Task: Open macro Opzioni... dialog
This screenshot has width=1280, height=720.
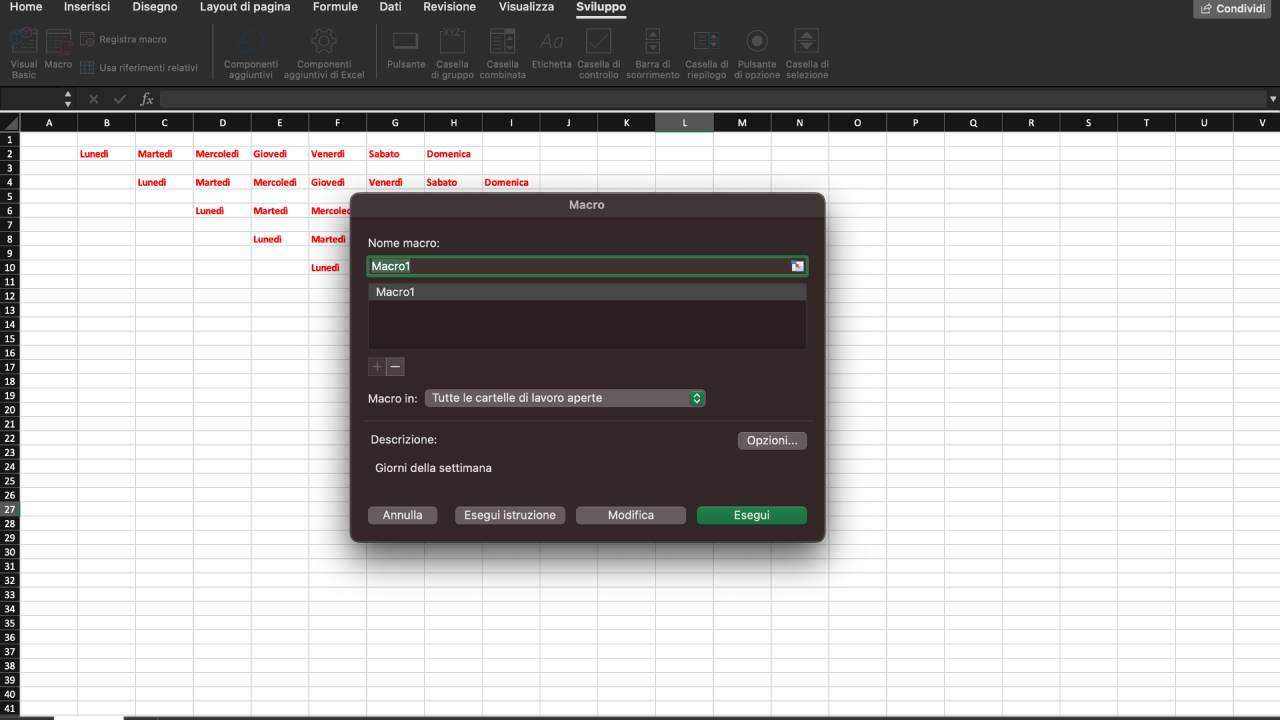Action: tap(772, 440)
